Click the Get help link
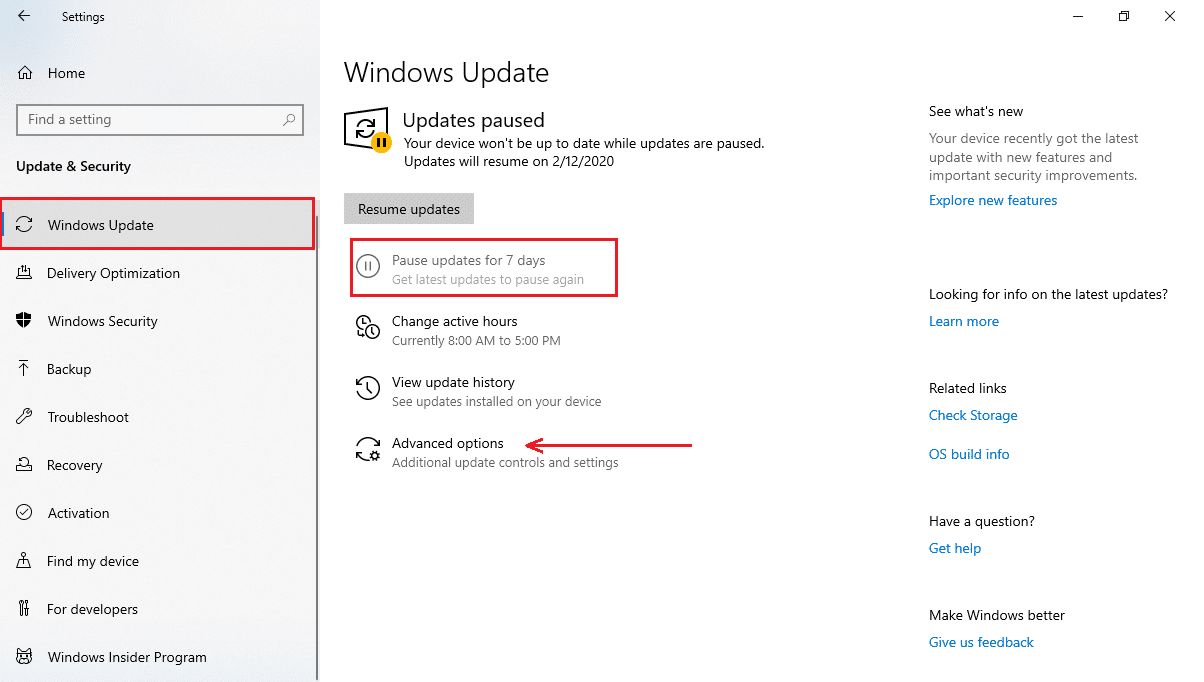The width and height of the screenshot is (1204, 682). click(955, 548)
